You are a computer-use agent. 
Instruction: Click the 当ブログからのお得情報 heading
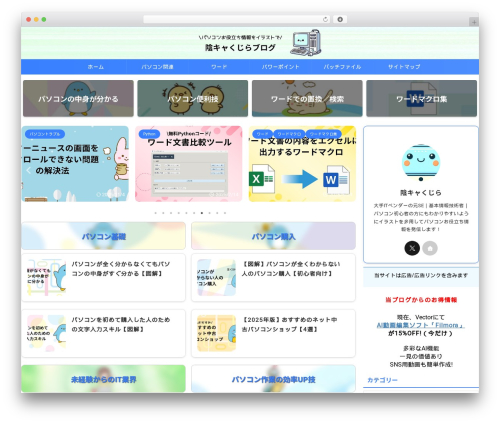click(x=421, y=300)
